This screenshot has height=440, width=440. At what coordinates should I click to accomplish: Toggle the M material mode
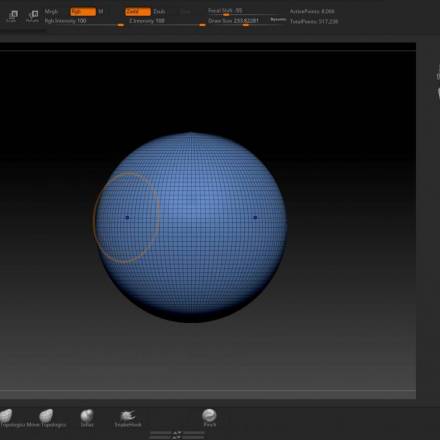tap(101, 12)
